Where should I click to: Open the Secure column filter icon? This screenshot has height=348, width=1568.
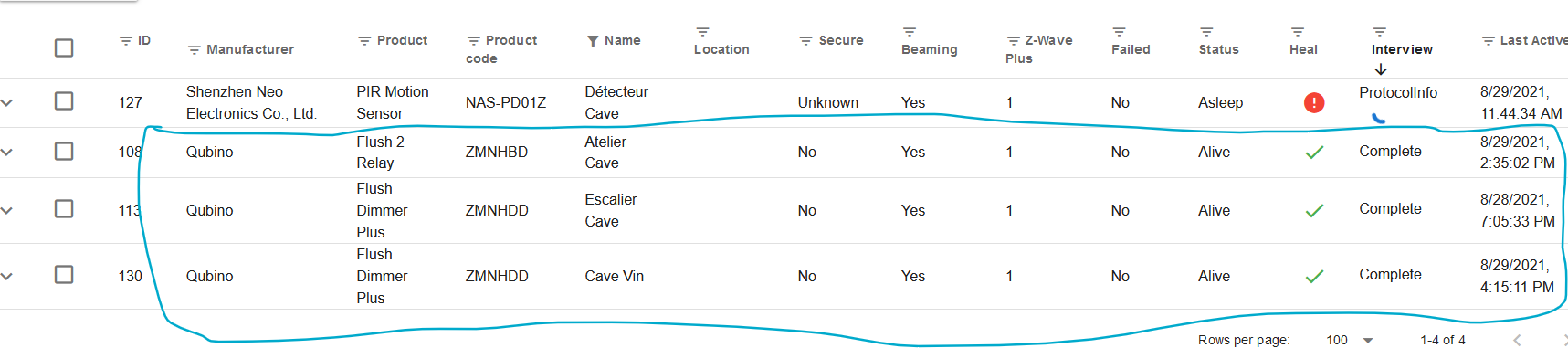pyautogui.click(x=805, y=41)
